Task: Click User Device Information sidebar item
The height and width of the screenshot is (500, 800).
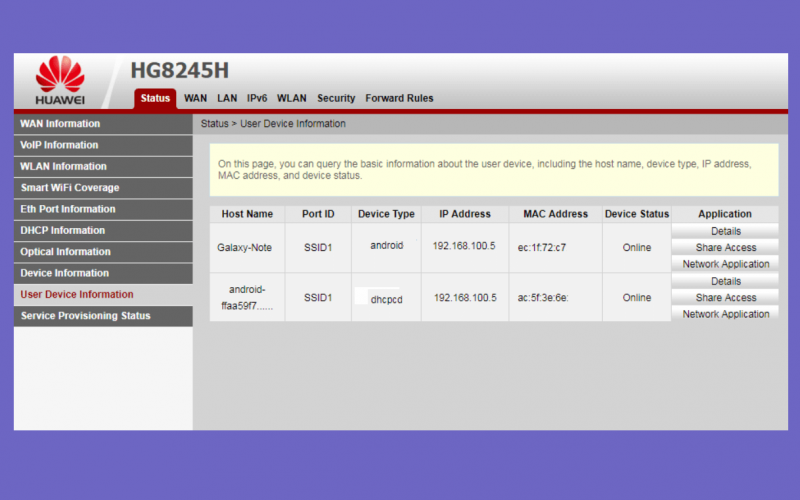Action: tap(103, 295)
